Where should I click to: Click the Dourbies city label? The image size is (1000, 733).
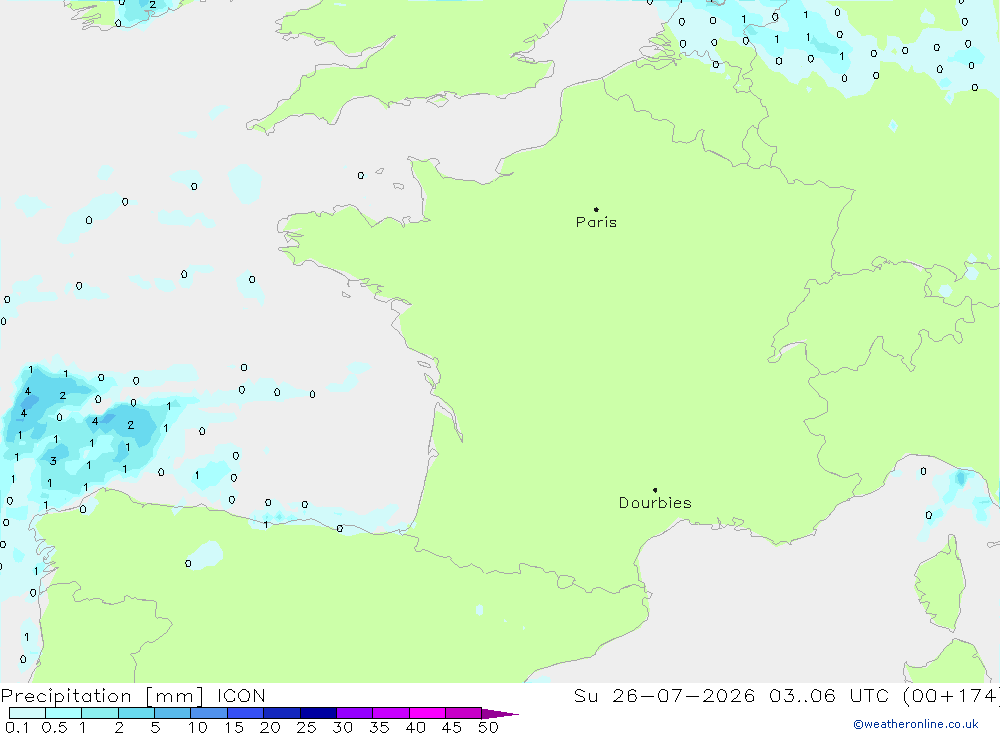point(655,503)
